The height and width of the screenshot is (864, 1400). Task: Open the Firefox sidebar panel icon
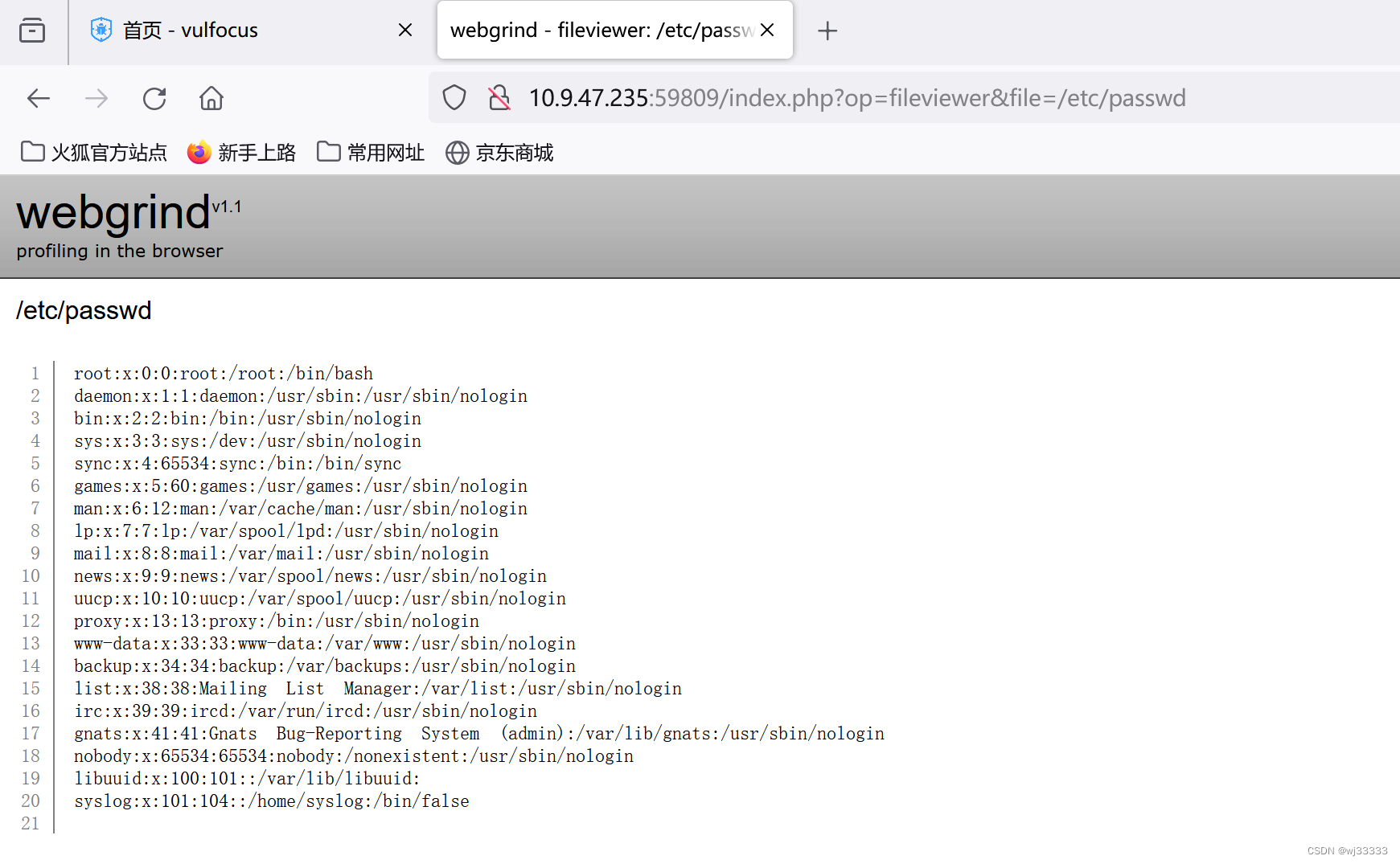click(x=32, y=30)
